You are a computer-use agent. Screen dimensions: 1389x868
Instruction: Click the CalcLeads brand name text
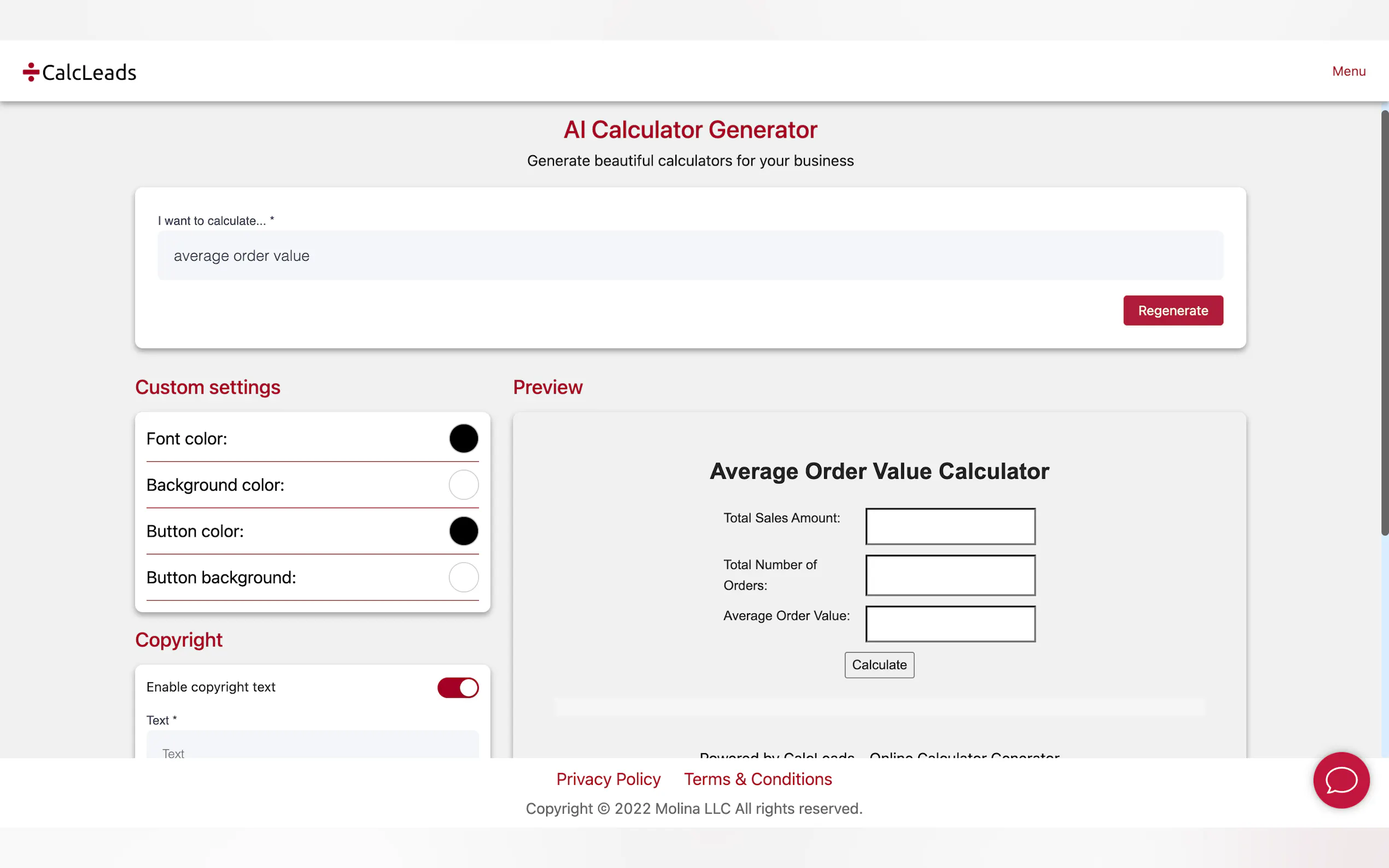90,72
